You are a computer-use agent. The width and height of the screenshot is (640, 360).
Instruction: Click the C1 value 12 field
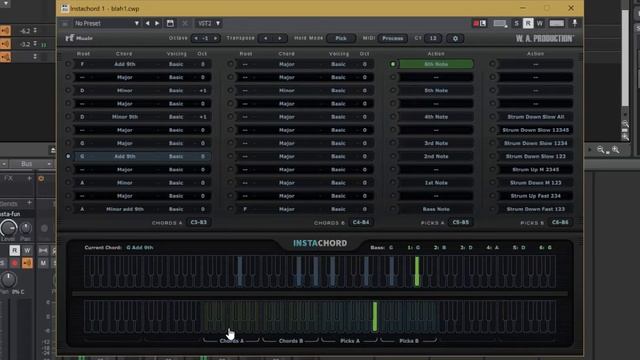(433, 38)
